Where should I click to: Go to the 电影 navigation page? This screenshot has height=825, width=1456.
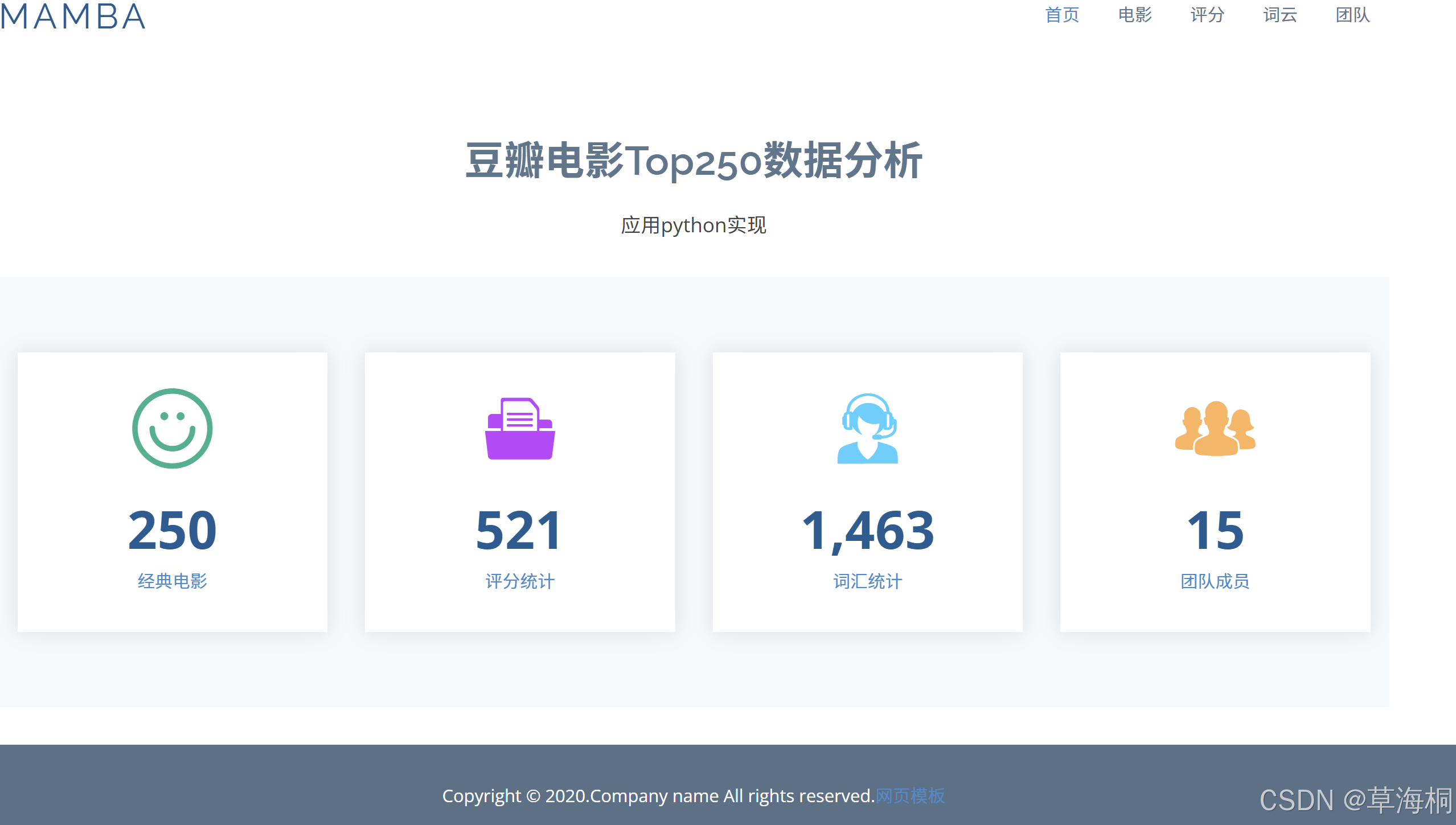(x=1135, y=15)
